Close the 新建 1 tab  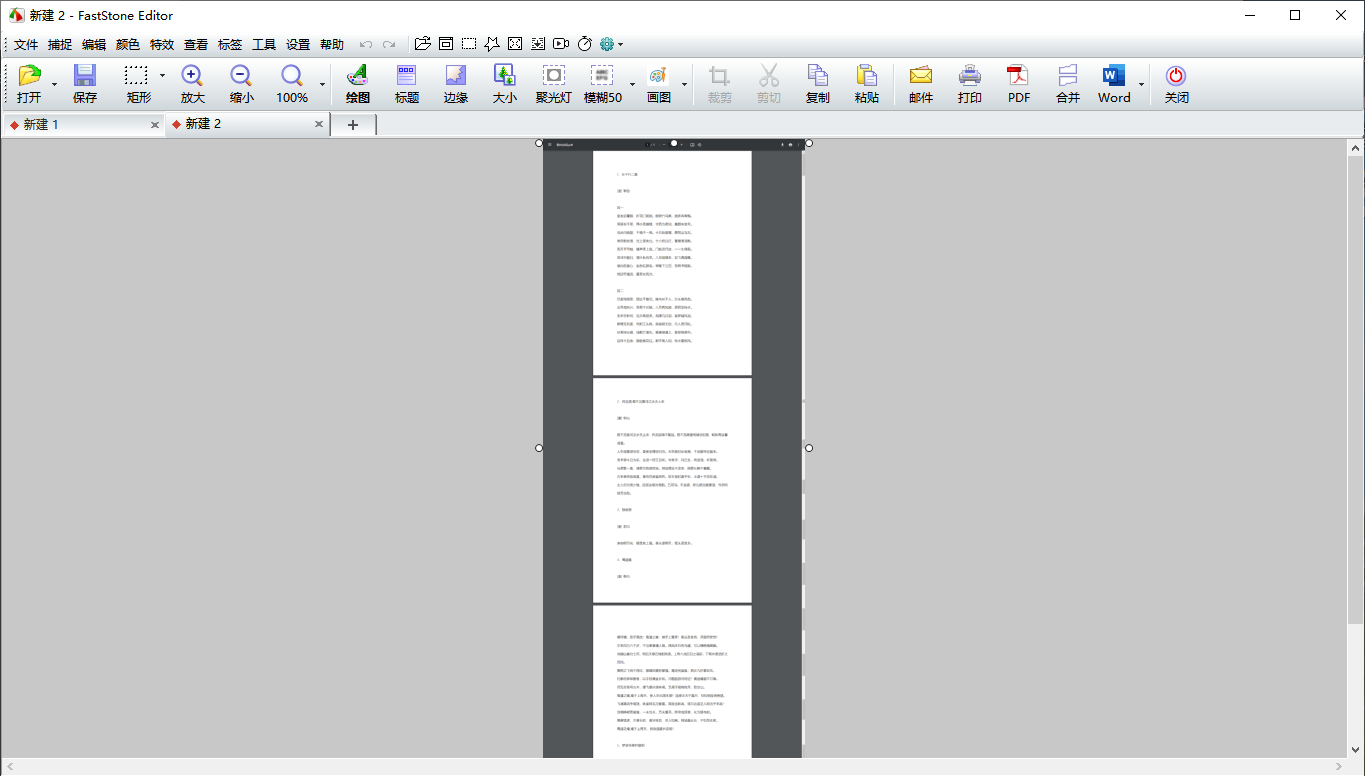(155, 125)
